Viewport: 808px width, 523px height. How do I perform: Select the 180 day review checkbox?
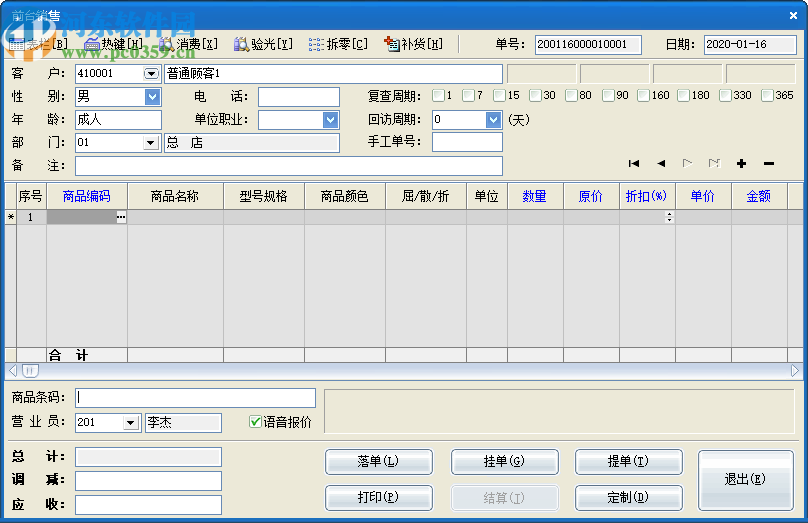[683, 95]
